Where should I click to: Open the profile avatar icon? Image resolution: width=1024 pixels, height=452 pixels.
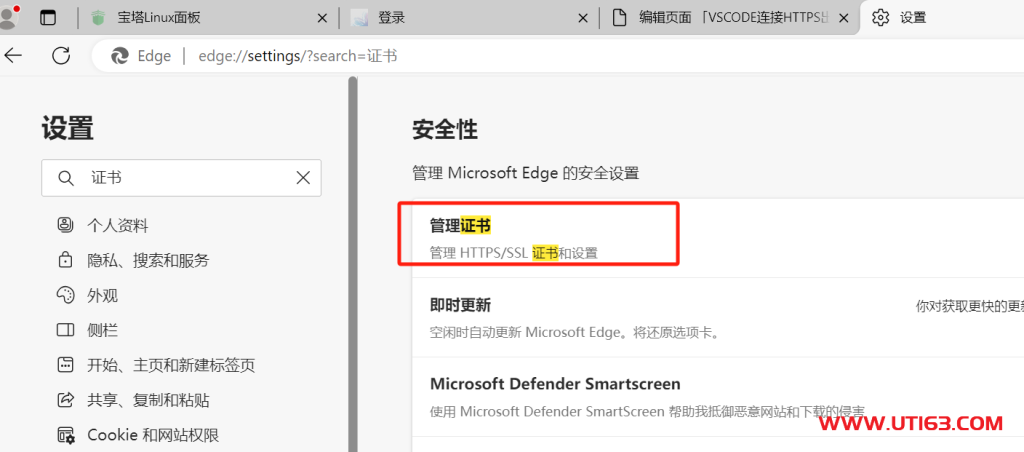[x=8, y=17]
